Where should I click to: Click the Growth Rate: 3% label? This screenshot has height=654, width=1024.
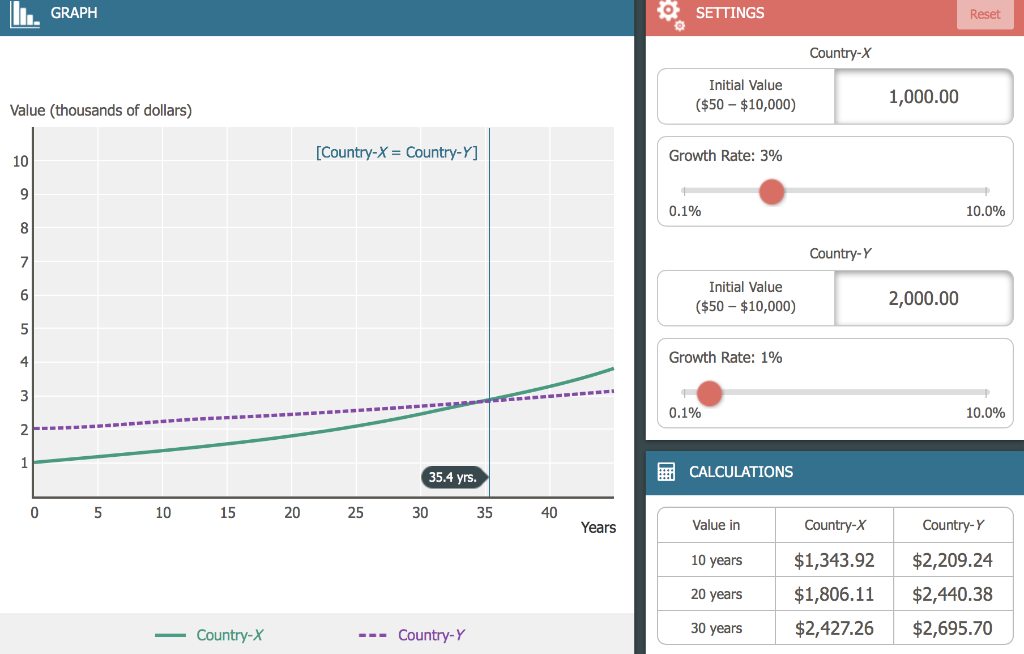coord(725,156)
